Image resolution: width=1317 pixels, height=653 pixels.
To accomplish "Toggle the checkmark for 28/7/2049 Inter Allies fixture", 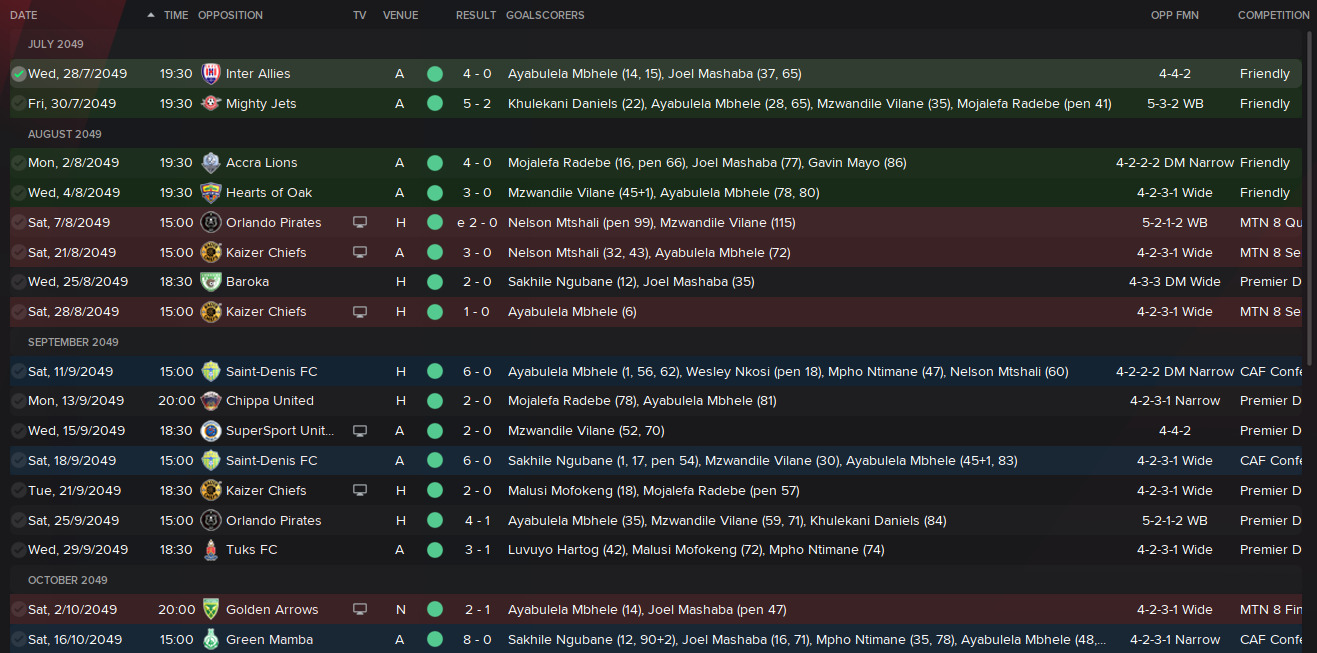I will tap(18, 73).
